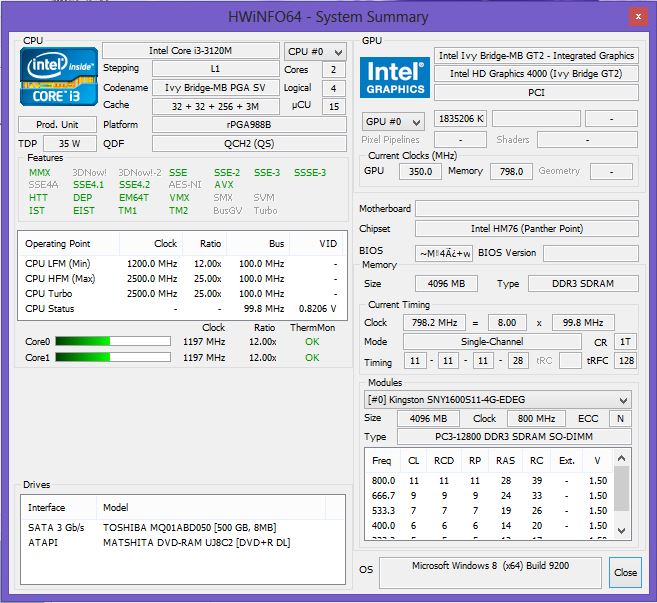Click the Logical value 4 field
Viewport: 657px width, 603px height.
pos(334,88)
